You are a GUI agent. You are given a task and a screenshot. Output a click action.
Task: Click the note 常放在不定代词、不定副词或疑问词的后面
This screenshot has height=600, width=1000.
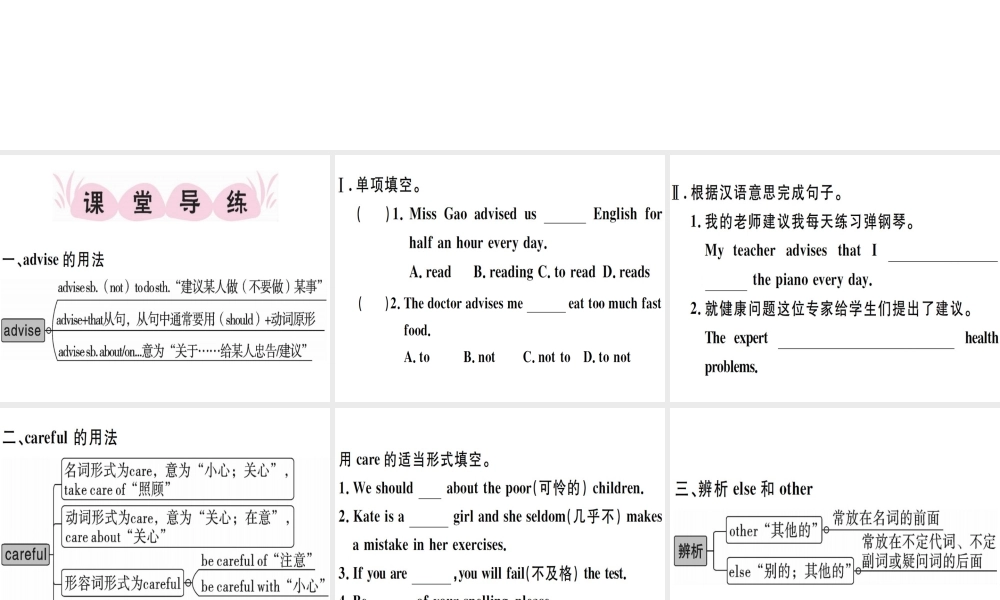[929, 552]
